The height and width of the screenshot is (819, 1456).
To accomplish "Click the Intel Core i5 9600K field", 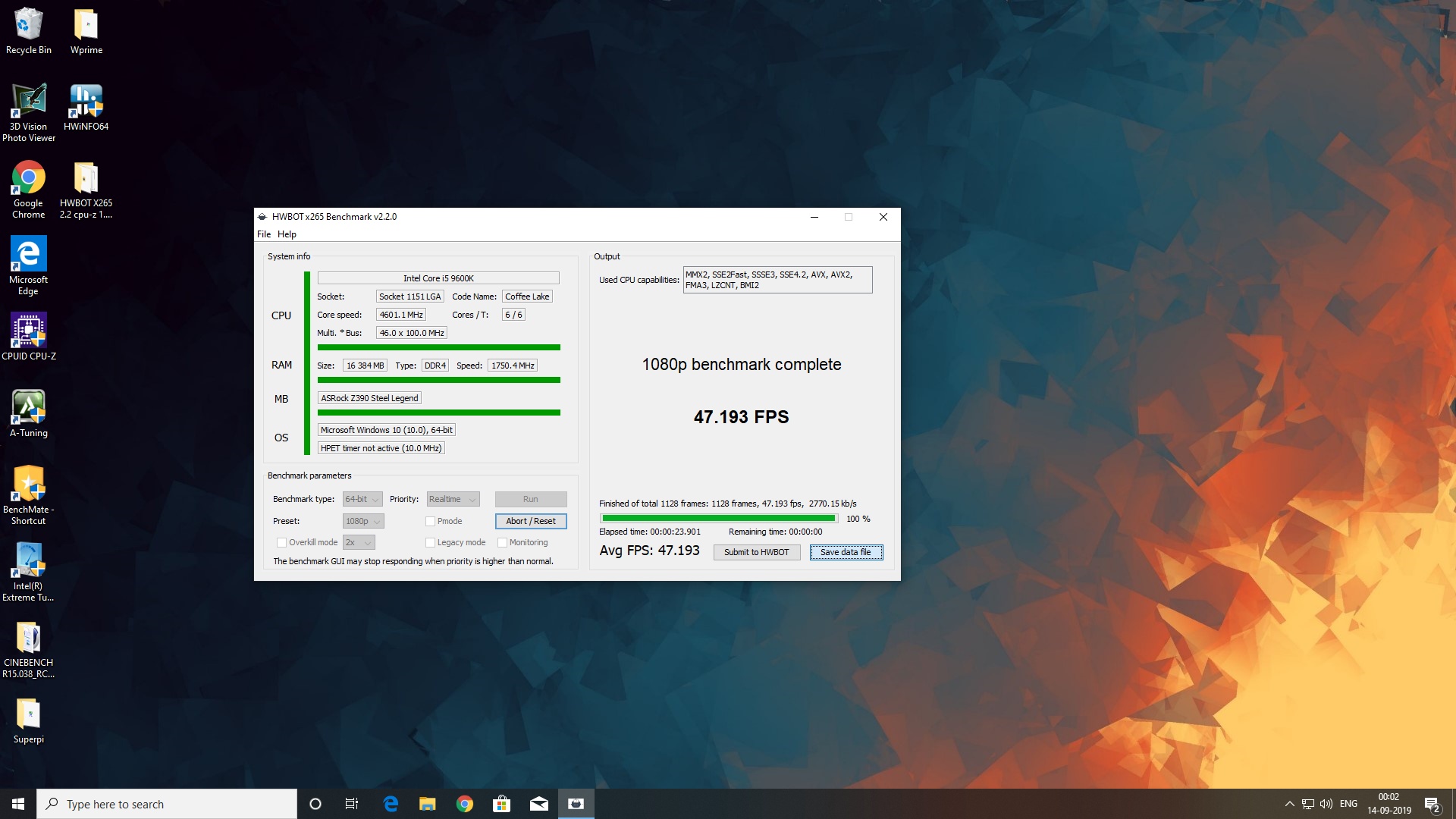I will (x=438, y=278).
